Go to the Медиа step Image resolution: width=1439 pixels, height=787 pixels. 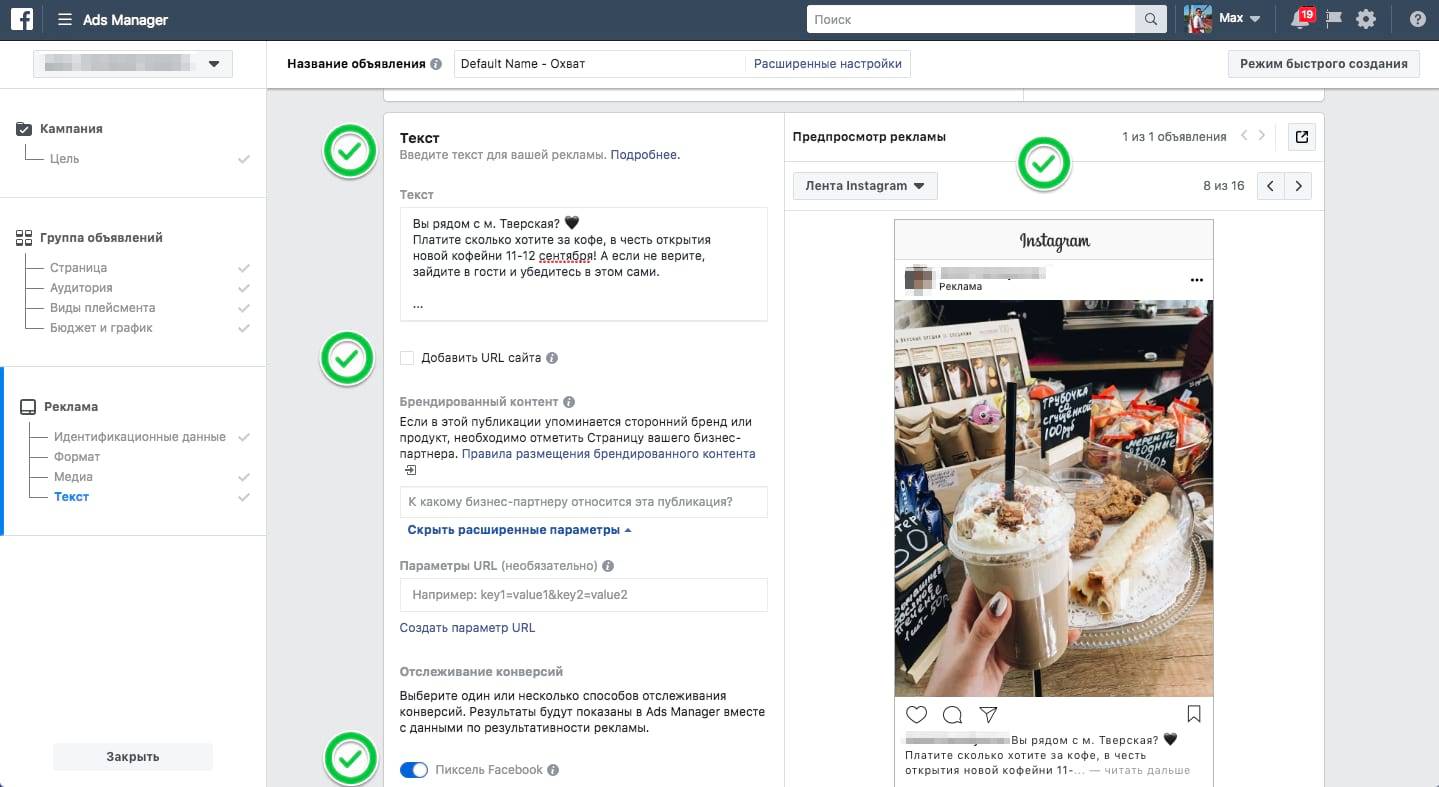[x=74, y=477]
